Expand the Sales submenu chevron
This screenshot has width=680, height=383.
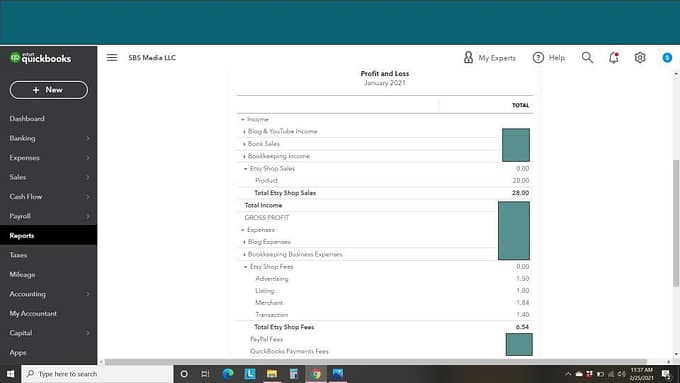point(88,177)
